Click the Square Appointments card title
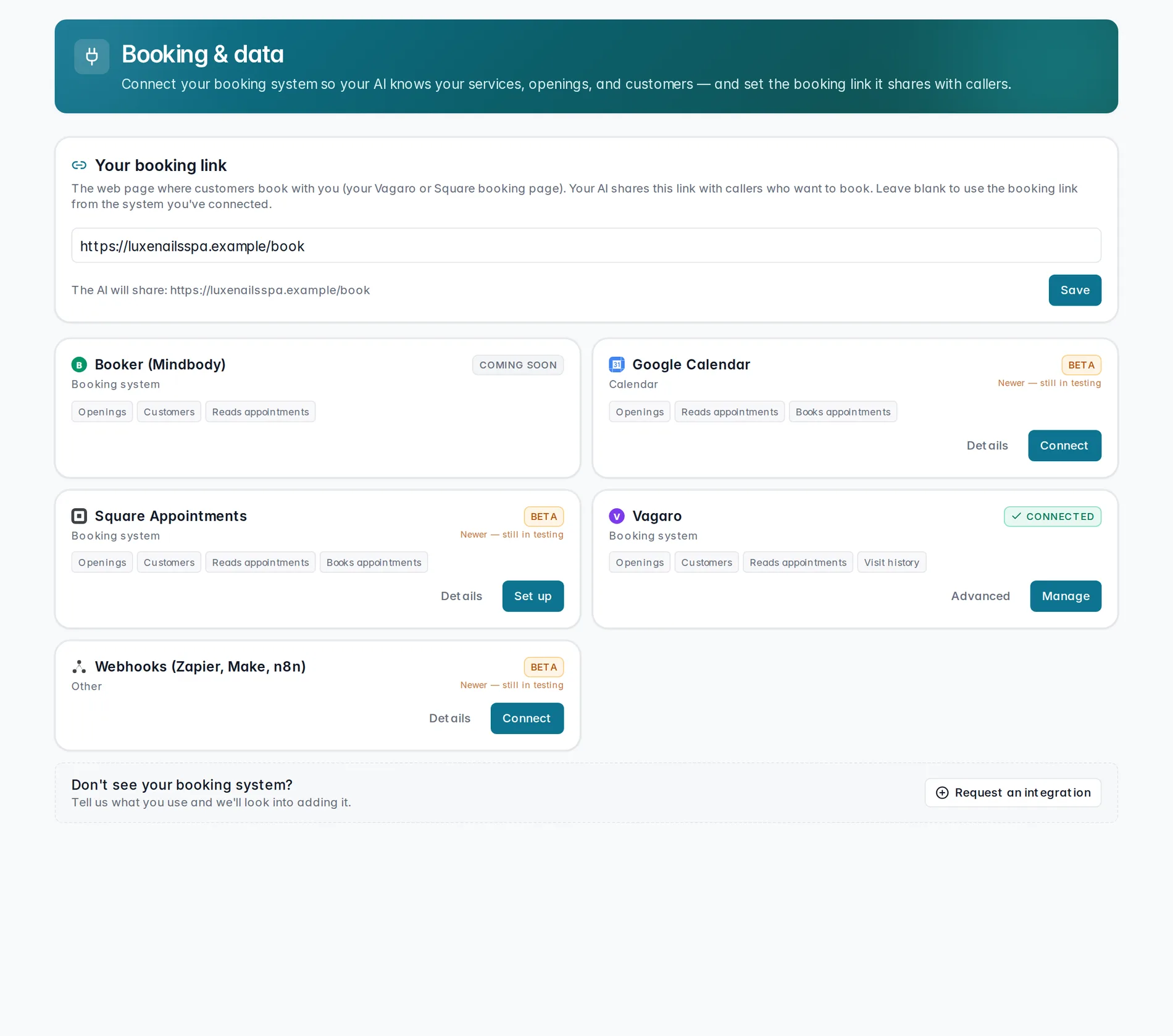This screenshot has height=1036, width=1173. [x=171, y=516]
